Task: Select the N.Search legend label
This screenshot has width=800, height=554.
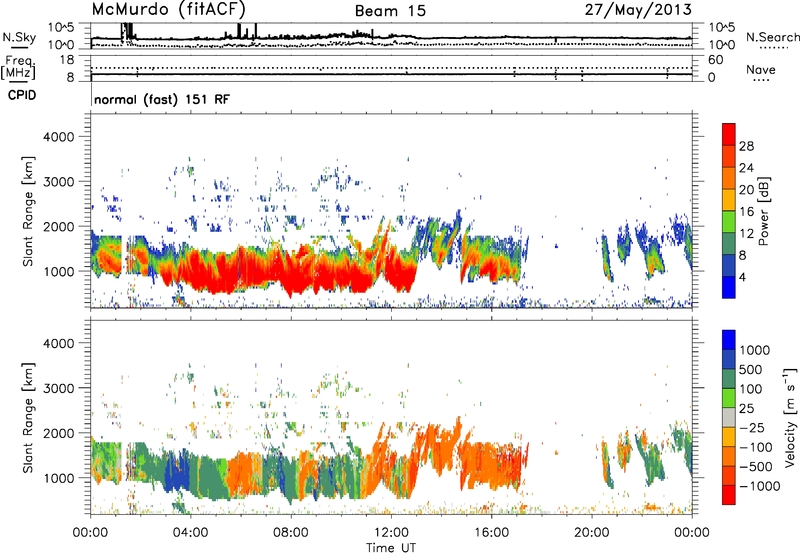Action: click(x=772, y=37)
